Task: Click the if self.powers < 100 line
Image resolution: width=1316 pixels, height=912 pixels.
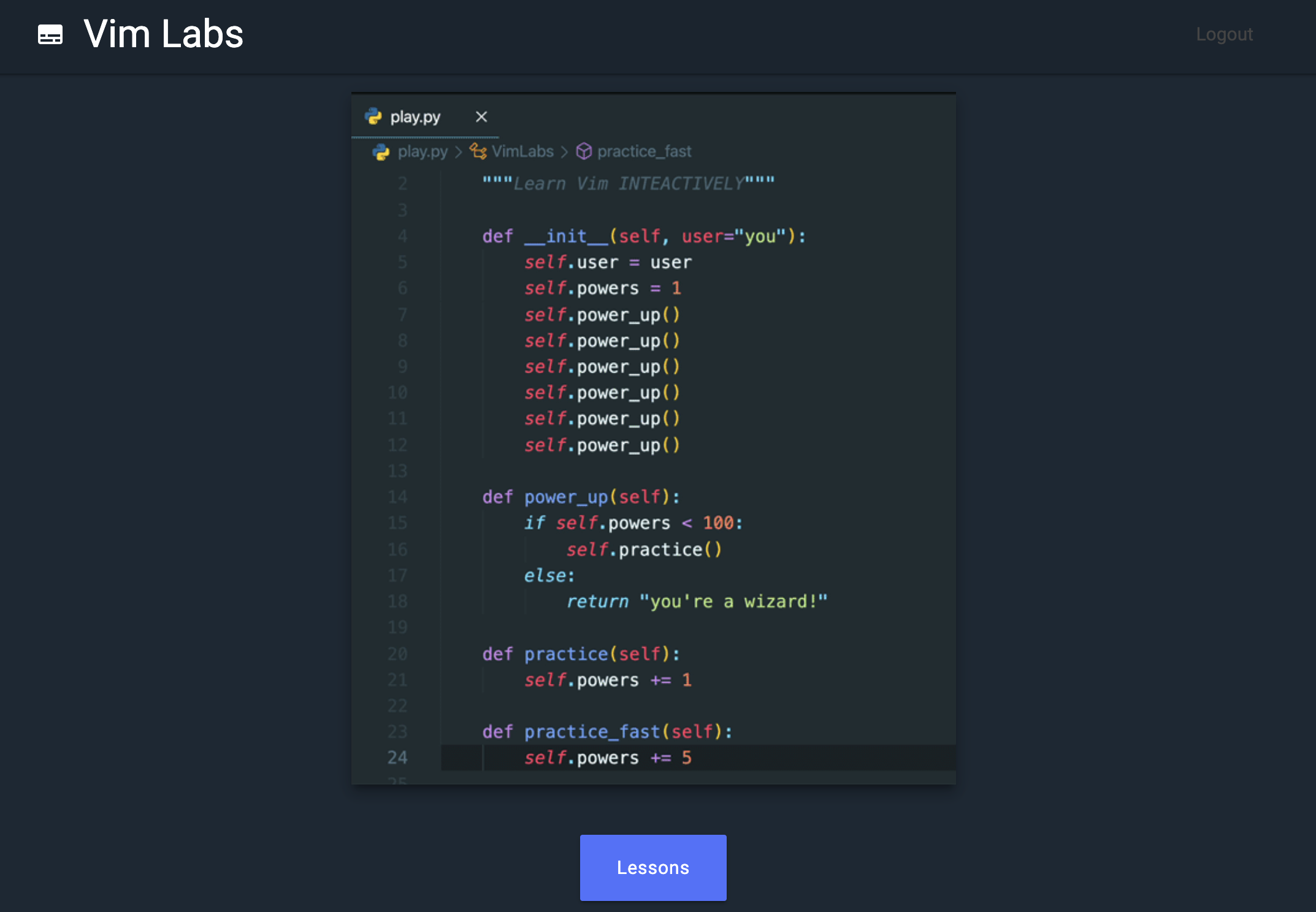Action: pos(633,523)
